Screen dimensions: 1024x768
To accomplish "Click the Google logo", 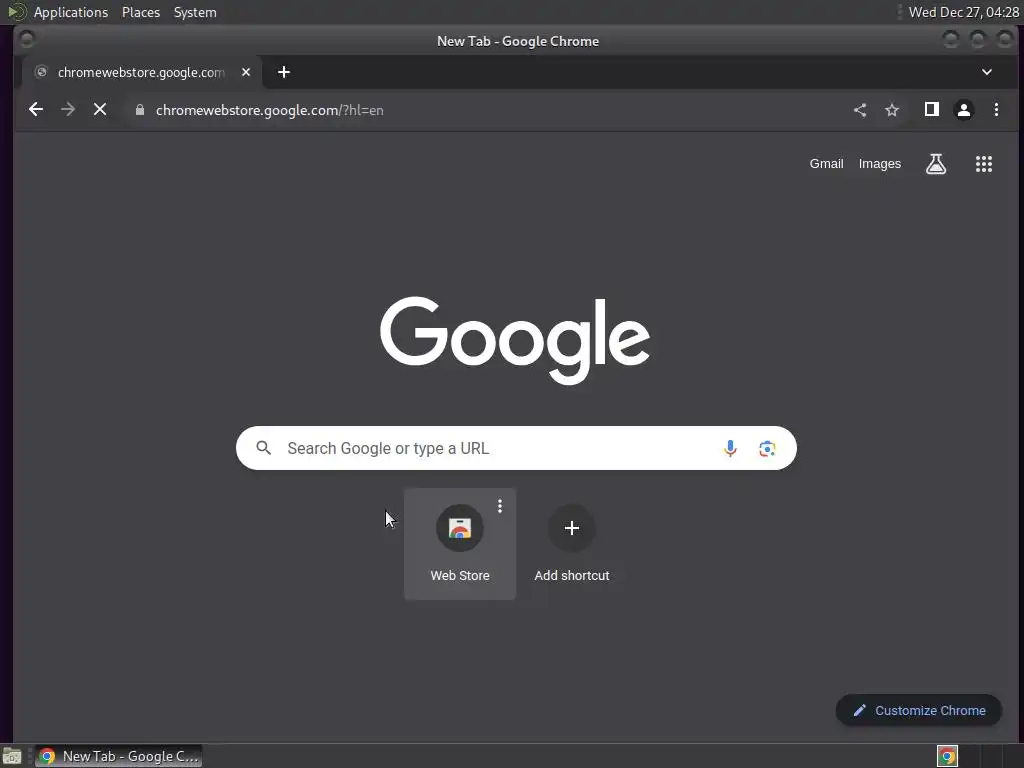I will click(515, 340).
